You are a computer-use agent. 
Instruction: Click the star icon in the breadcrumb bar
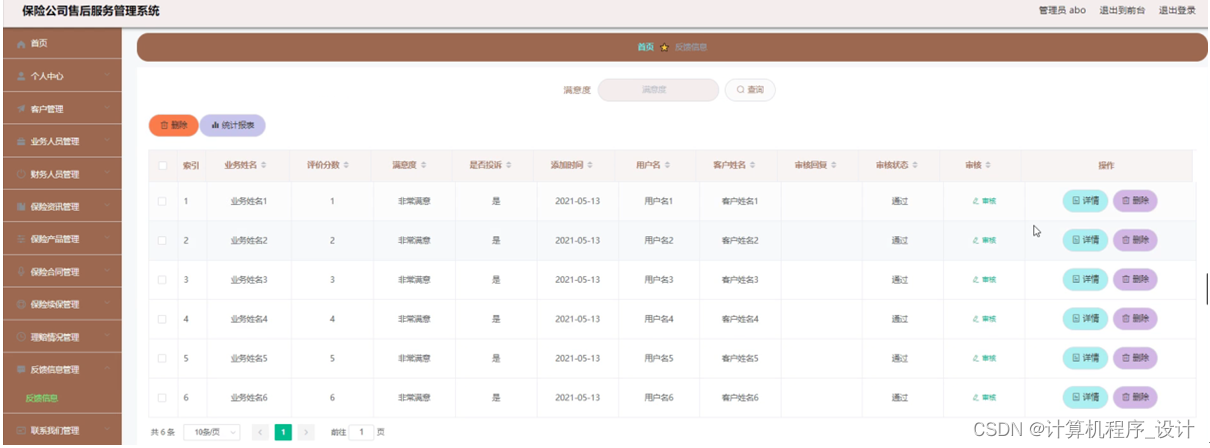point(664,48)
